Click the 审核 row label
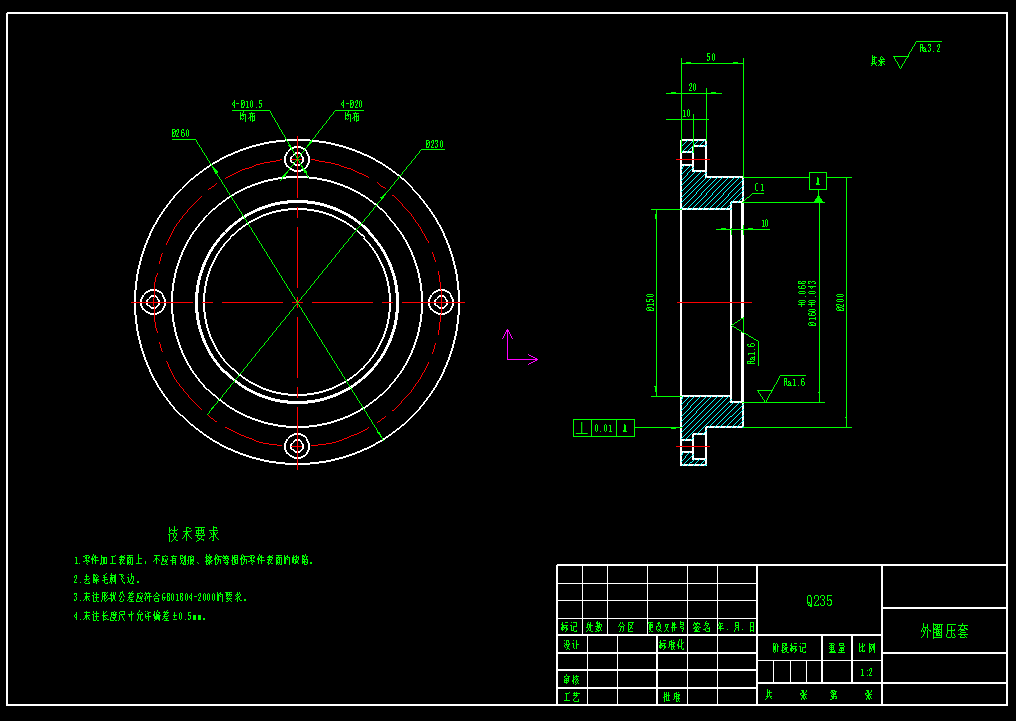Screen dimensions: 1016x721 tap(571, 680)
